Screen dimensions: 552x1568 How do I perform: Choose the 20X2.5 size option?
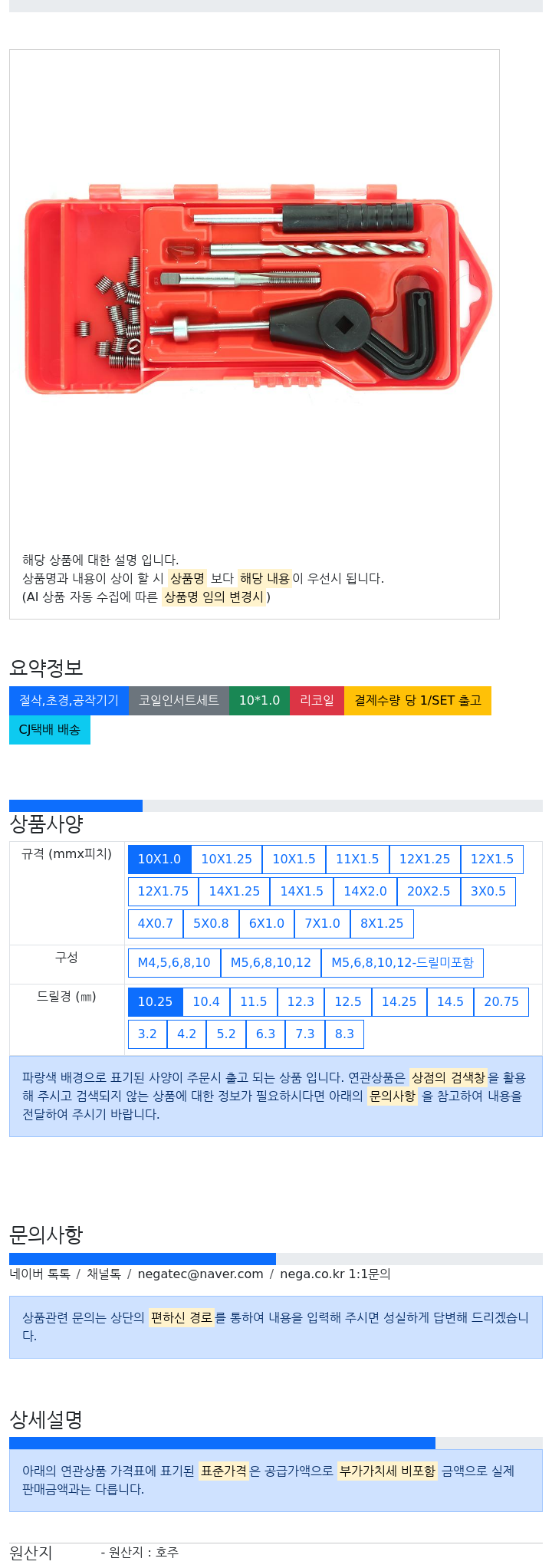429,892
